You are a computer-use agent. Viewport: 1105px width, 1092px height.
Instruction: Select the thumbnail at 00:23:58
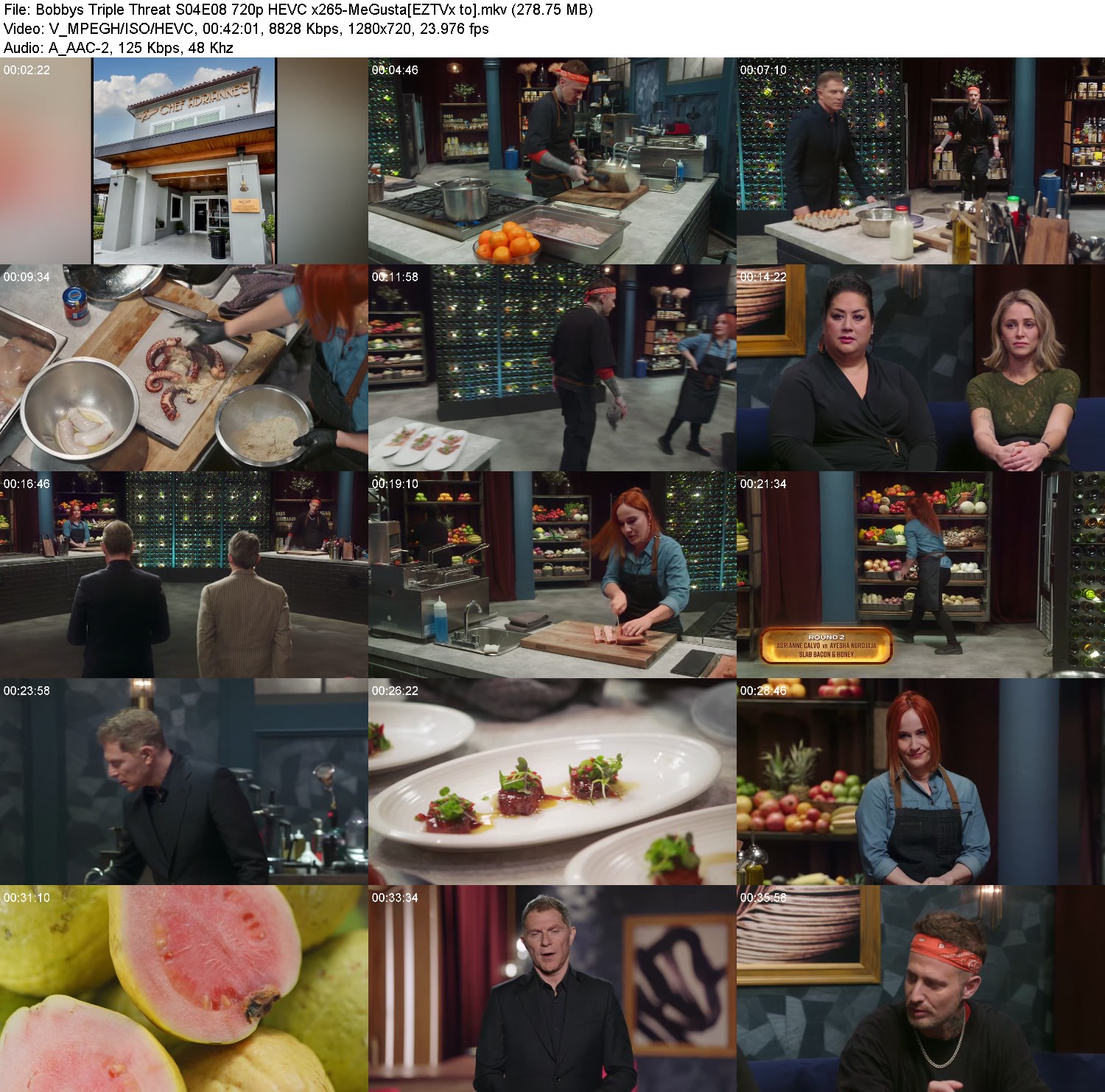pyautogui.click(x=184, y=782)
